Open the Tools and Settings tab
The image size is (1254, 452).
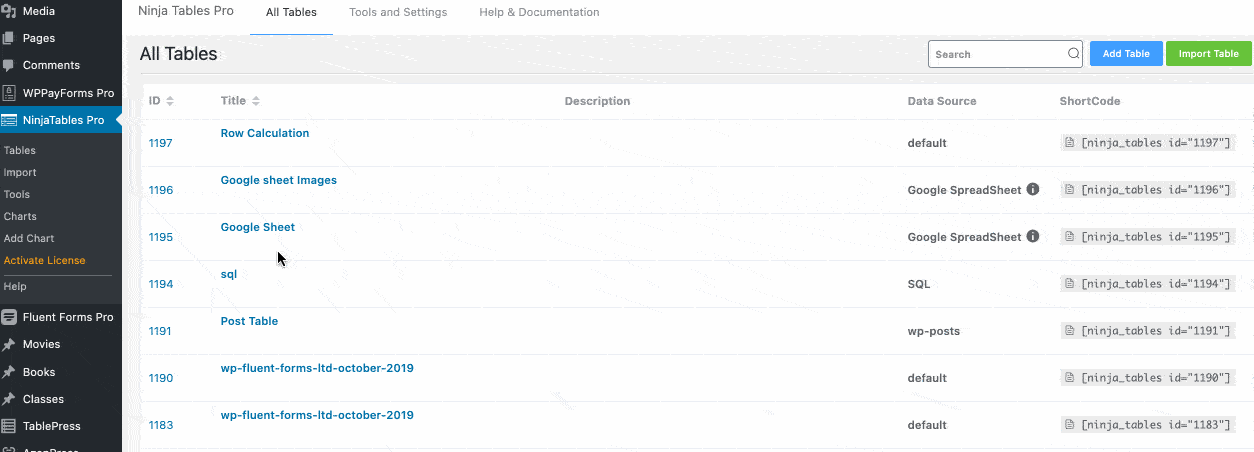click(398, 13)
